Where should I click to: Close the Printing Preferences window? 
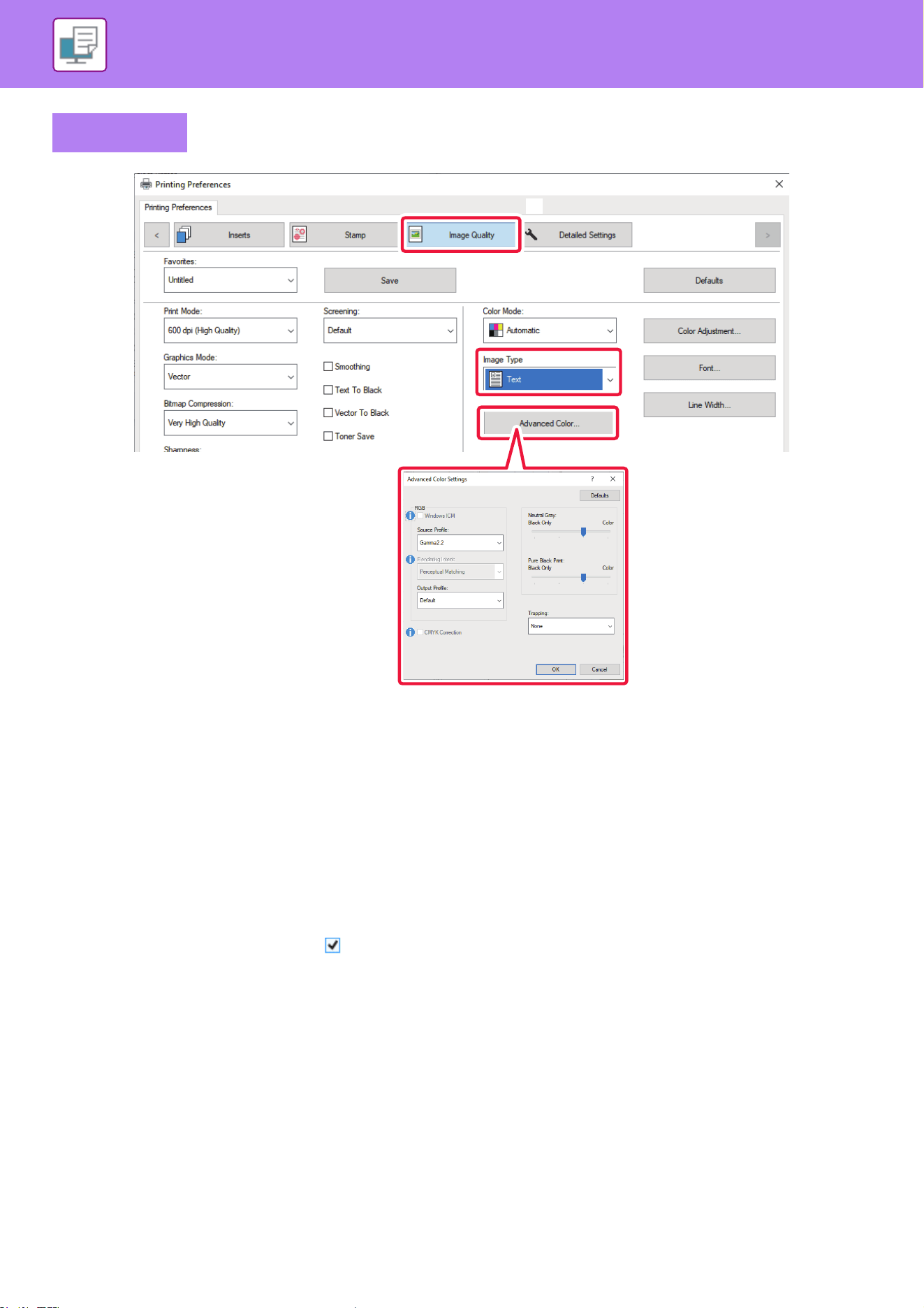pyautogui.click(x=779, y=184)
